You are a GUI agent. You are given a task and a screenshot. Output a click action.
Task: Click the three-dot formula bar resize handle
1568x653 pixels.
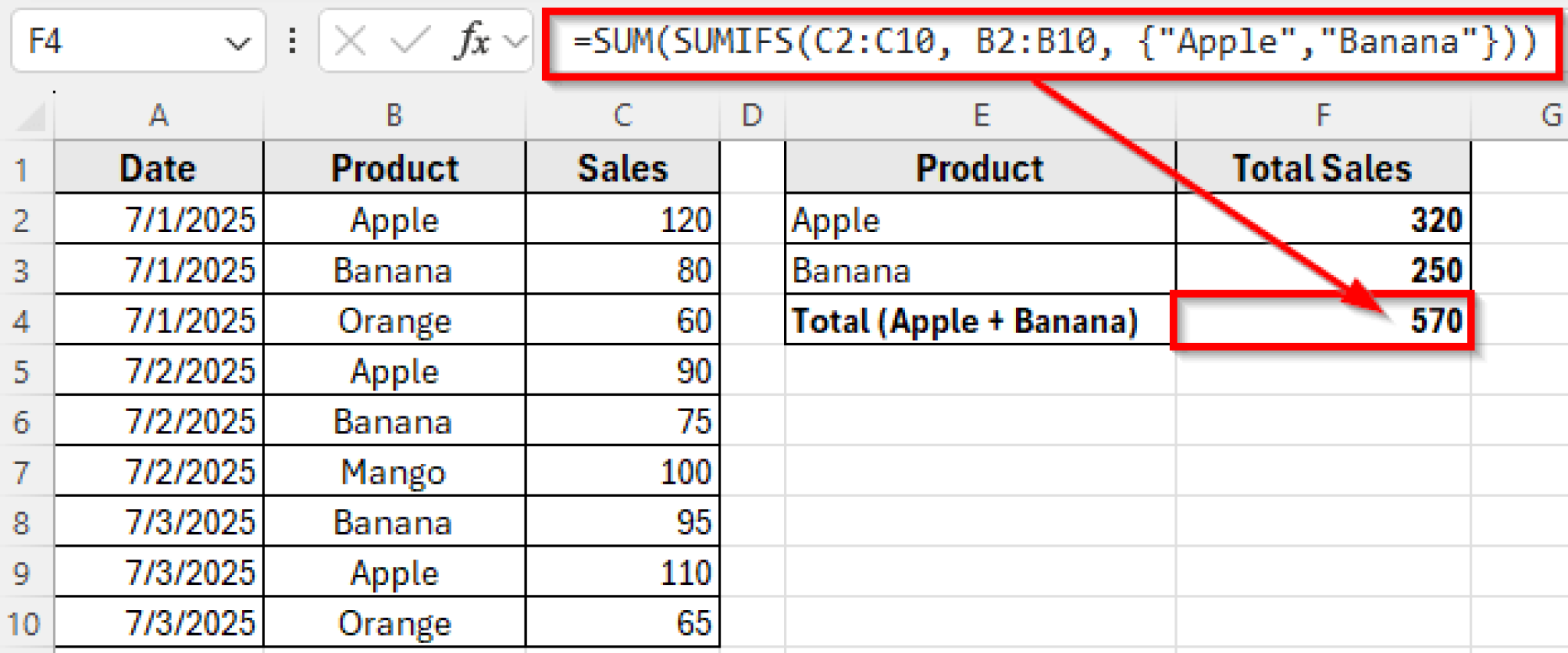click(x=292, y=41)
